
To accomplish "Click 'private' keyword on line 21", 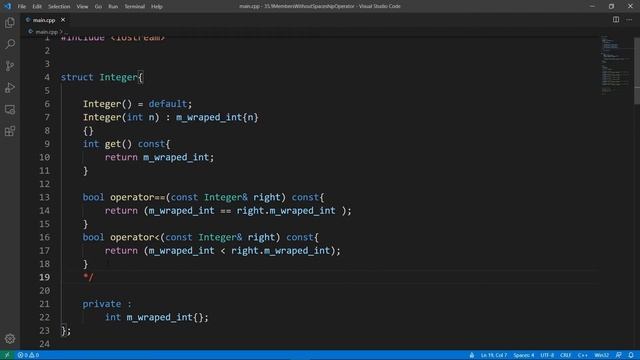I will (102, 304).
